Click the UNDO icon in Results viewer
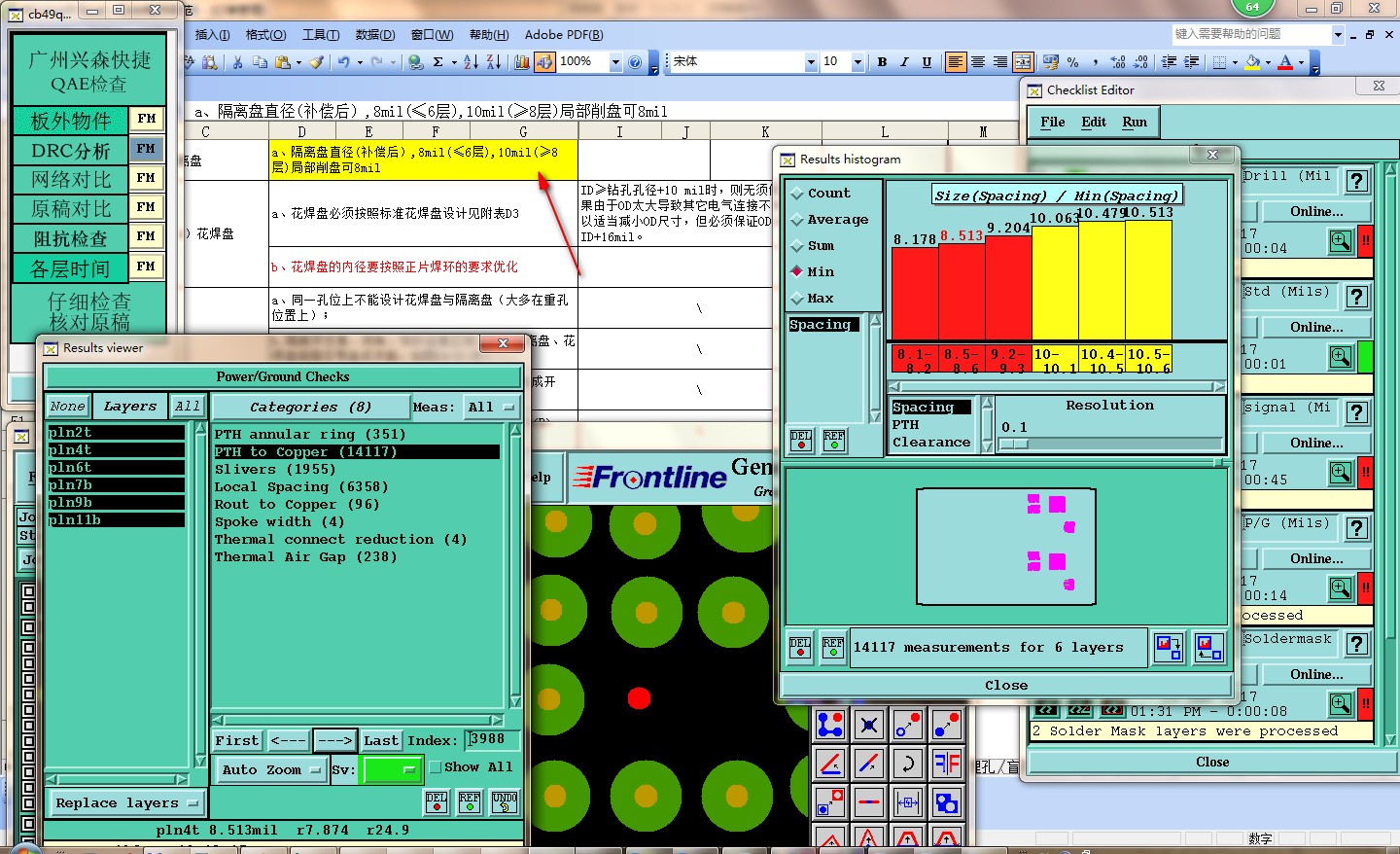Image resolution: width=1400 pixels, height=854 pixels. [x=505, y=802]
